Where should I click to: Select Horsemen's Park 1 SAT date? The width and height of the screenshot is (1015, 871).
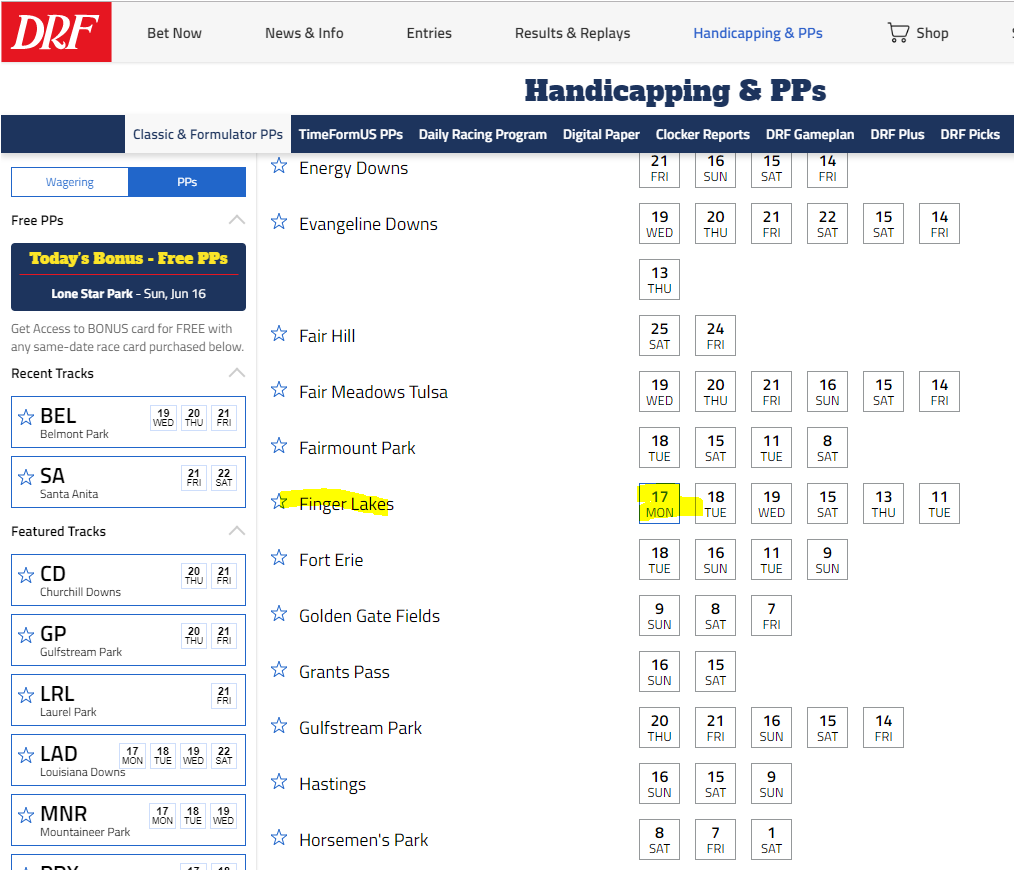pos(772,839)
